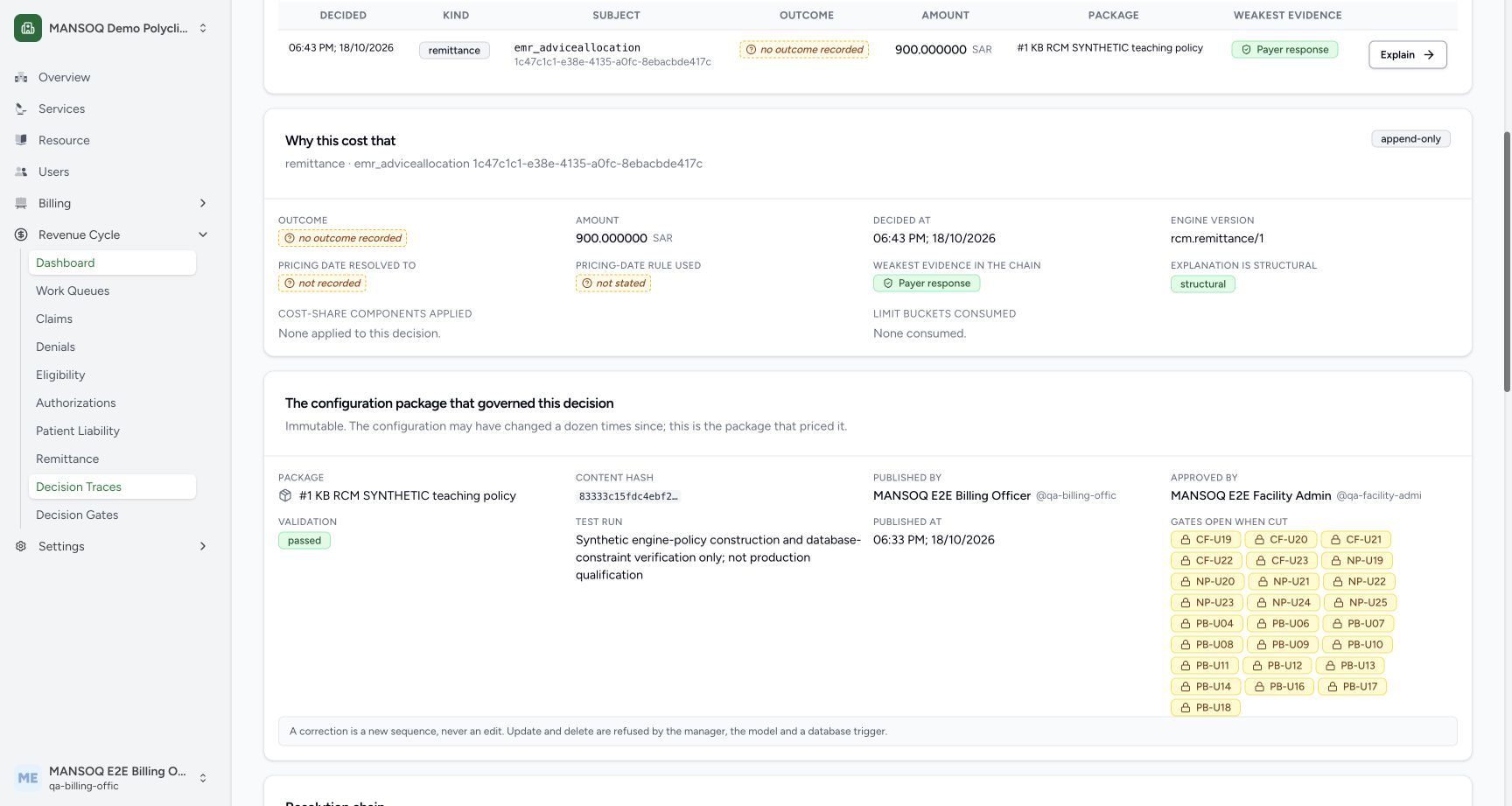This screenshot has height=806, width=1512.
Task: Click shield icon in table row Payer response
Action: coord(1247,50)
